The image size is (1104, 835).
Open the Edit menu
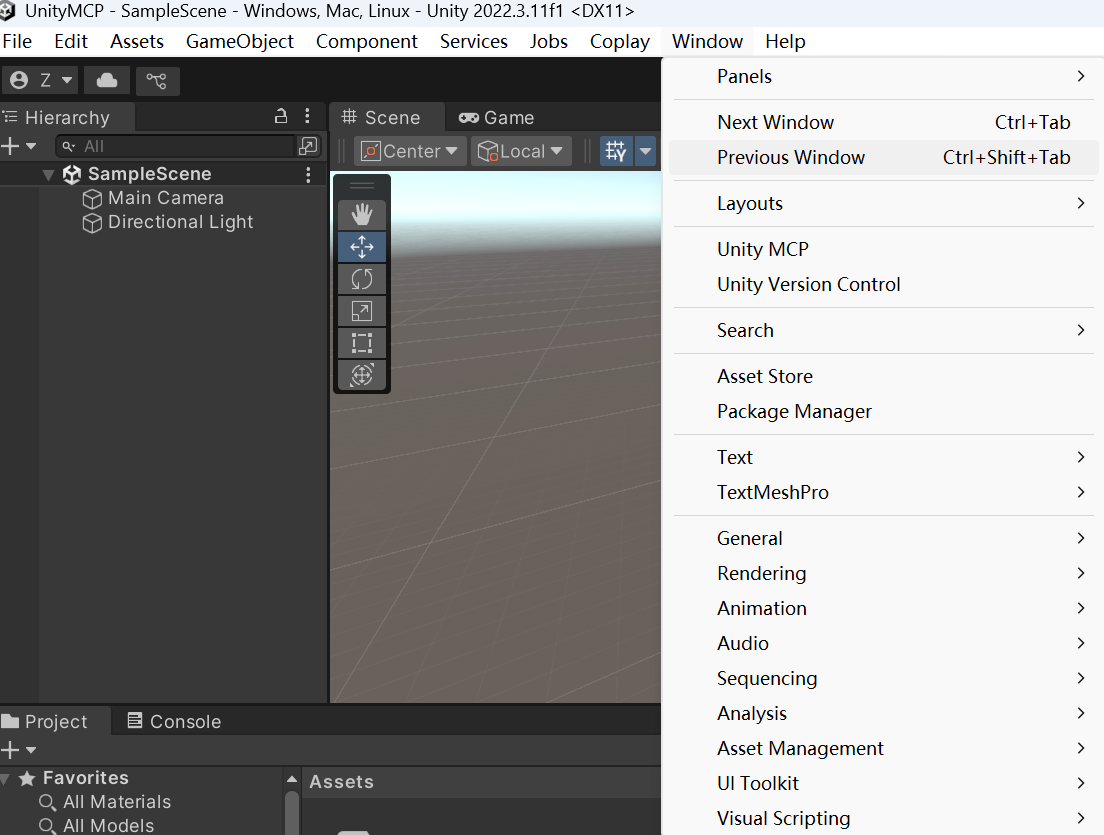70,42
